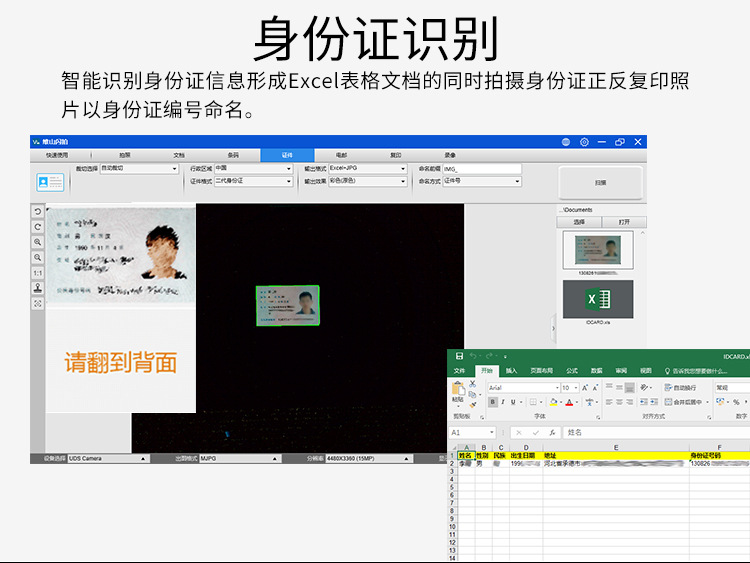
Task: Click the zoom in magnifier icon
Action: click(x=38, y=242)
